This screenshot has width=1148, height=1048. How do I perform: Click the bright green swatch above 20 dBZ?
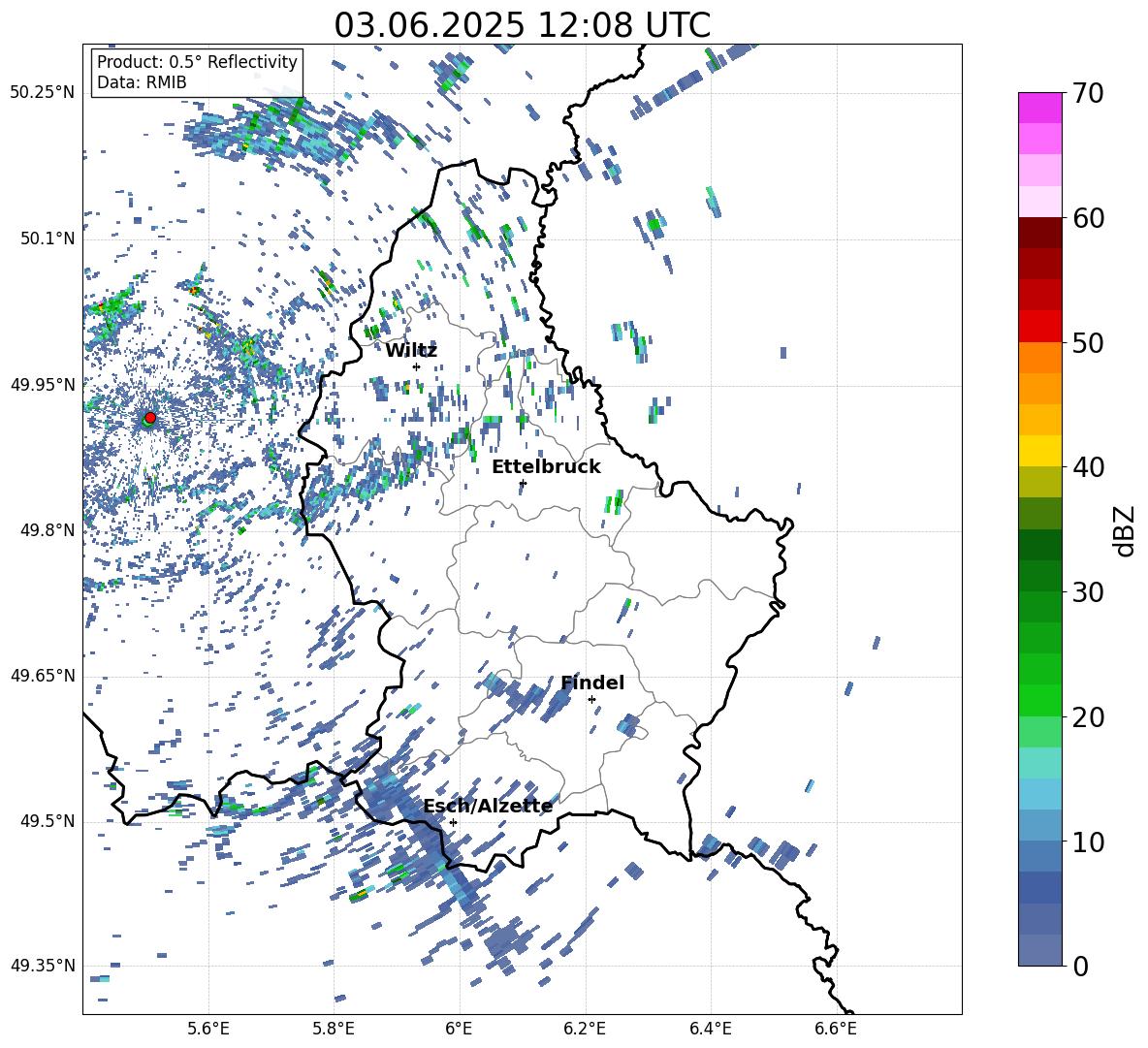pos(1040,700)
